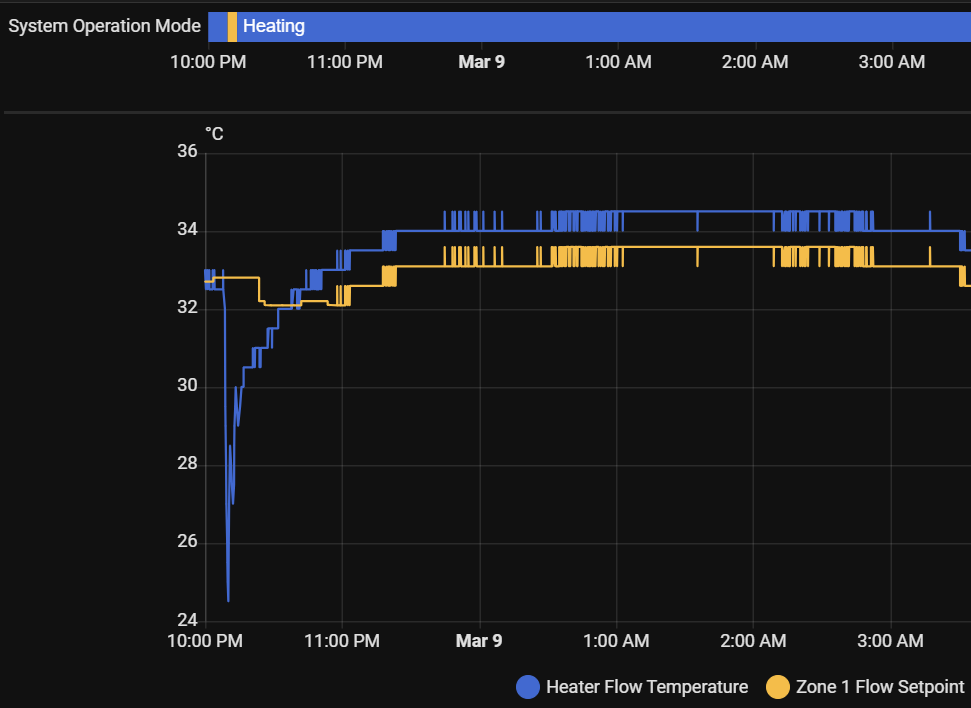The width and height of the screenshot is (971, 708).
Task: Click 10:00 PM on the chart's bottom time axis
Action: [x=207, y=641]
